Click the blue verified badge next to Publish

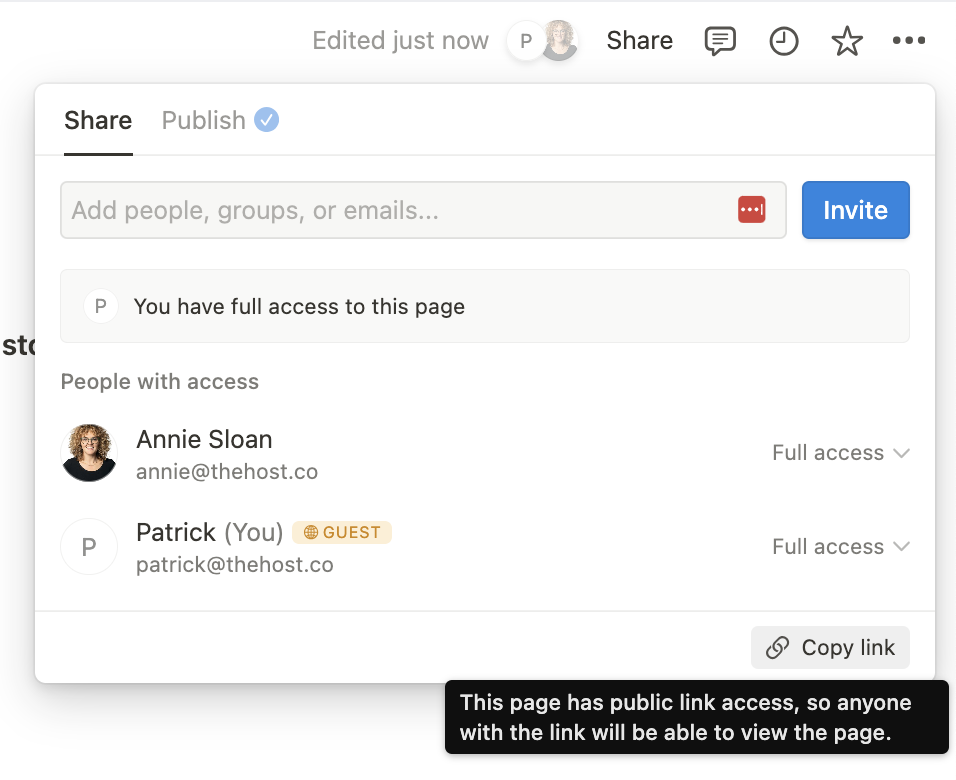[266, 119]
